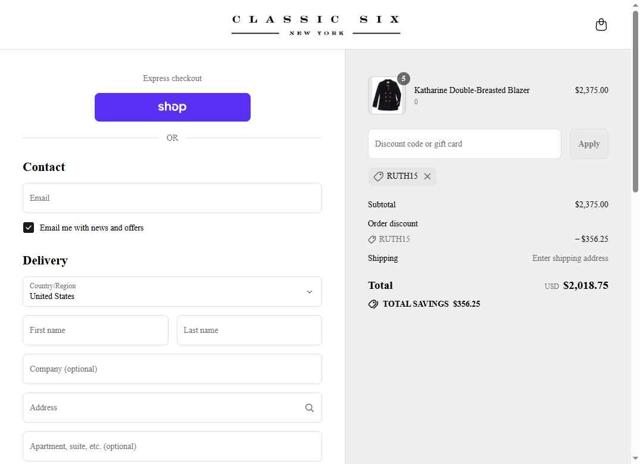The image size is (640, 464).
Task: Click the Total Savings tag icon
Action: point(373,304)
